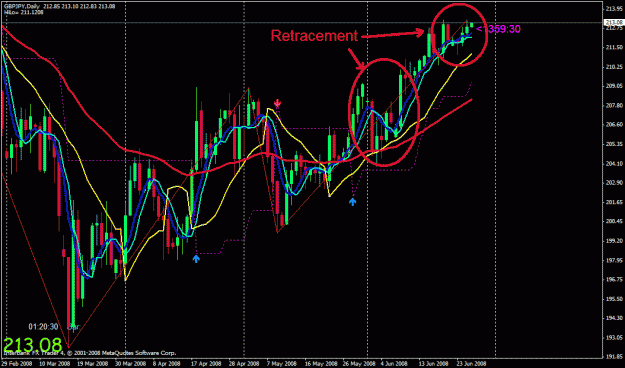
Task: Click the 206.60 price axis label
Action: point(614,125)
